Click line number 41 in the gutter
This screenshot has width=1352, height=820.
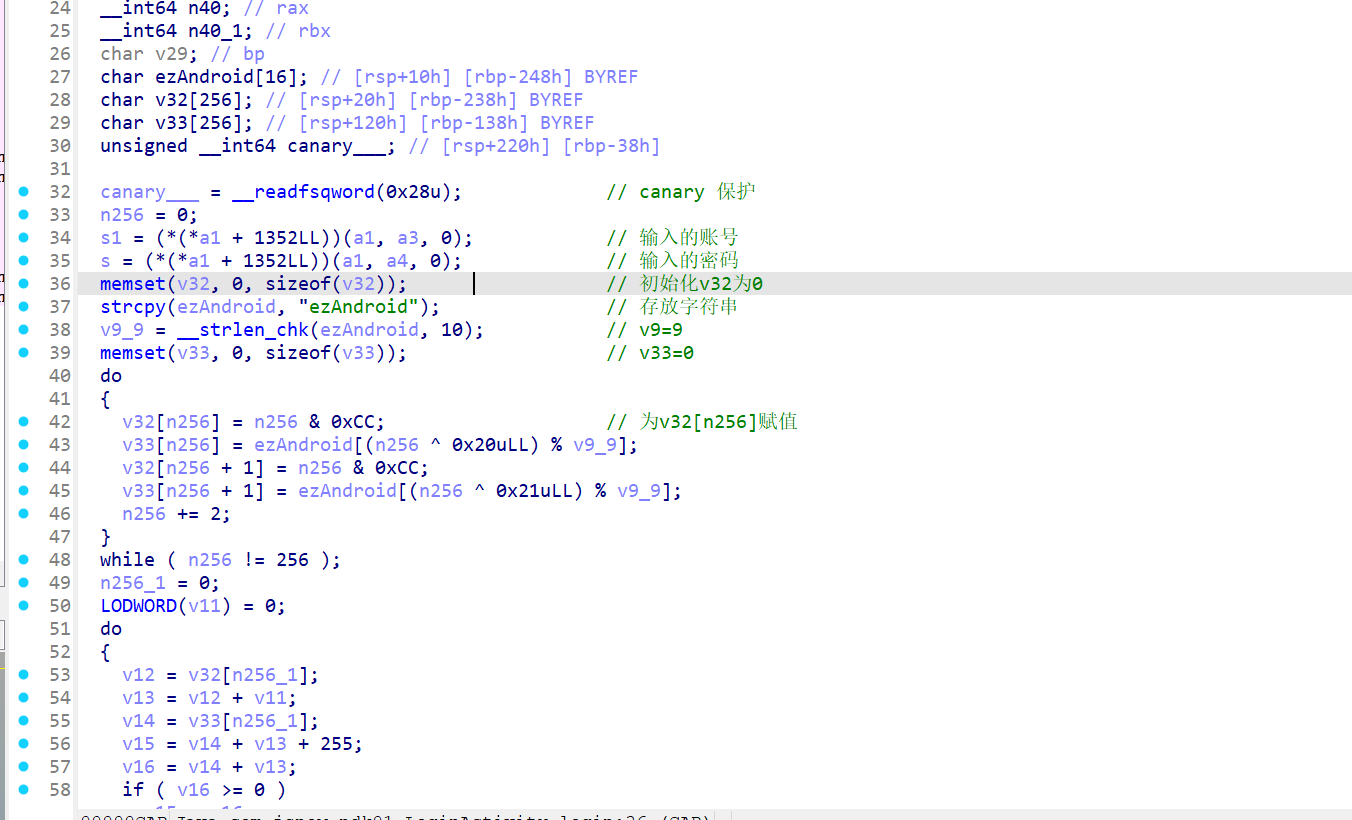[x=60, y=399]
